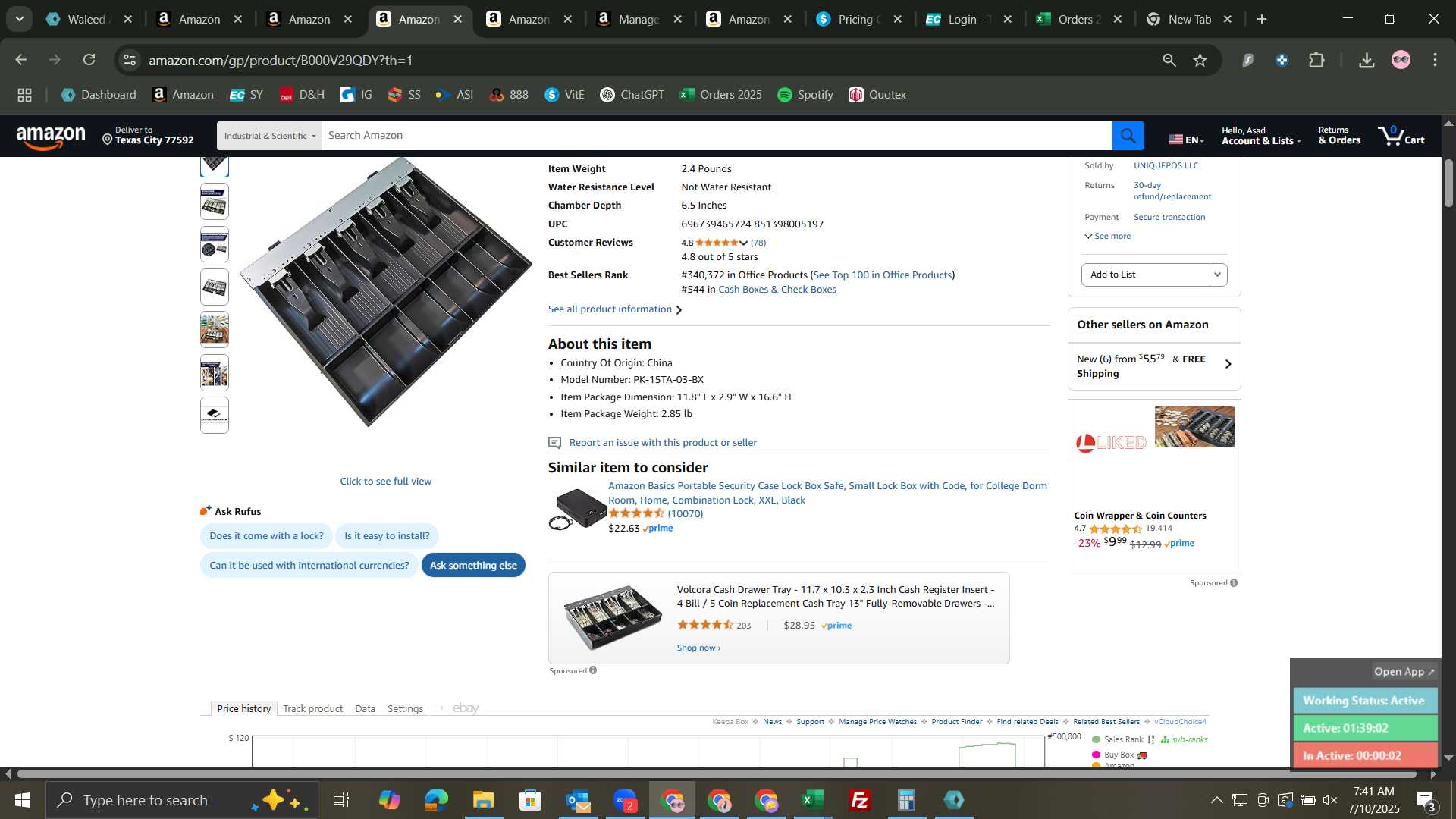Open the bookmarks apps grid icon

pyautogui.click(x=24, y=95)
